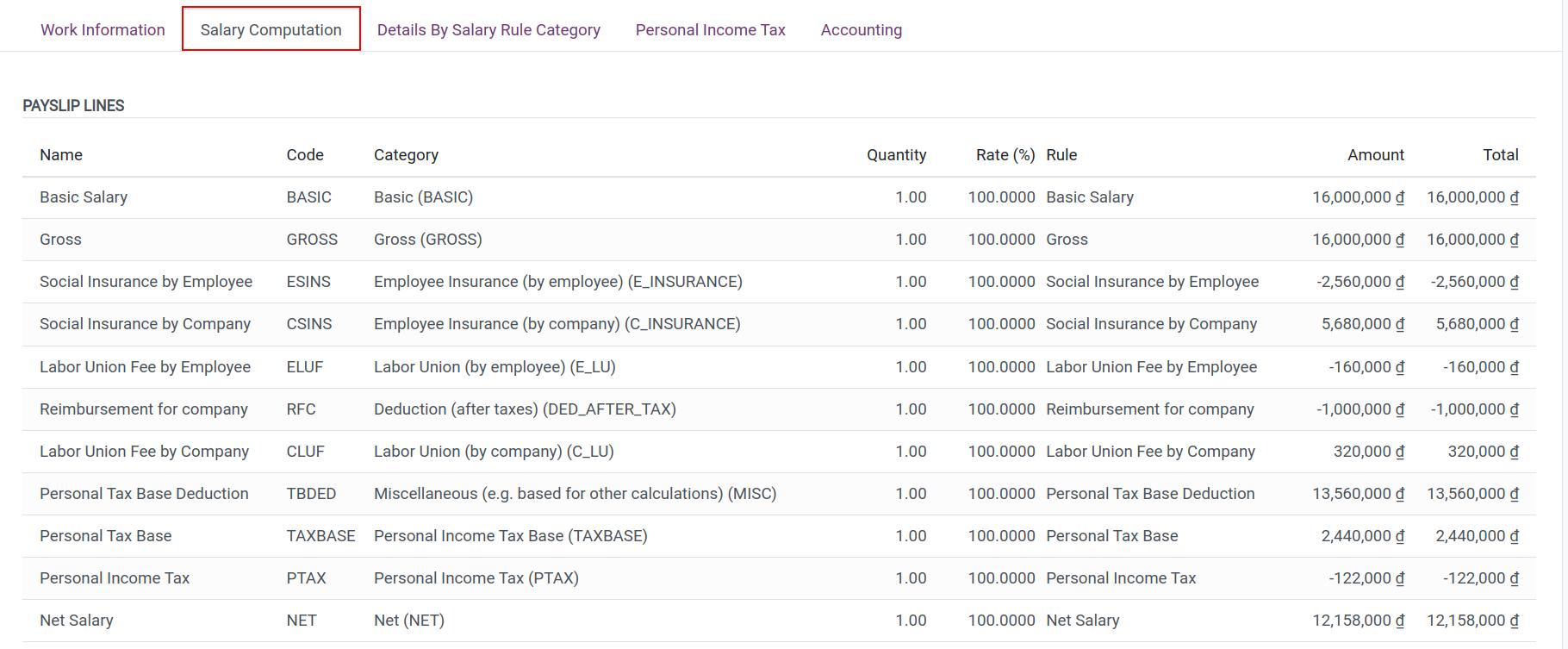
Task: Open Details By Salary Rule Category tab
Action: (488, 29)
